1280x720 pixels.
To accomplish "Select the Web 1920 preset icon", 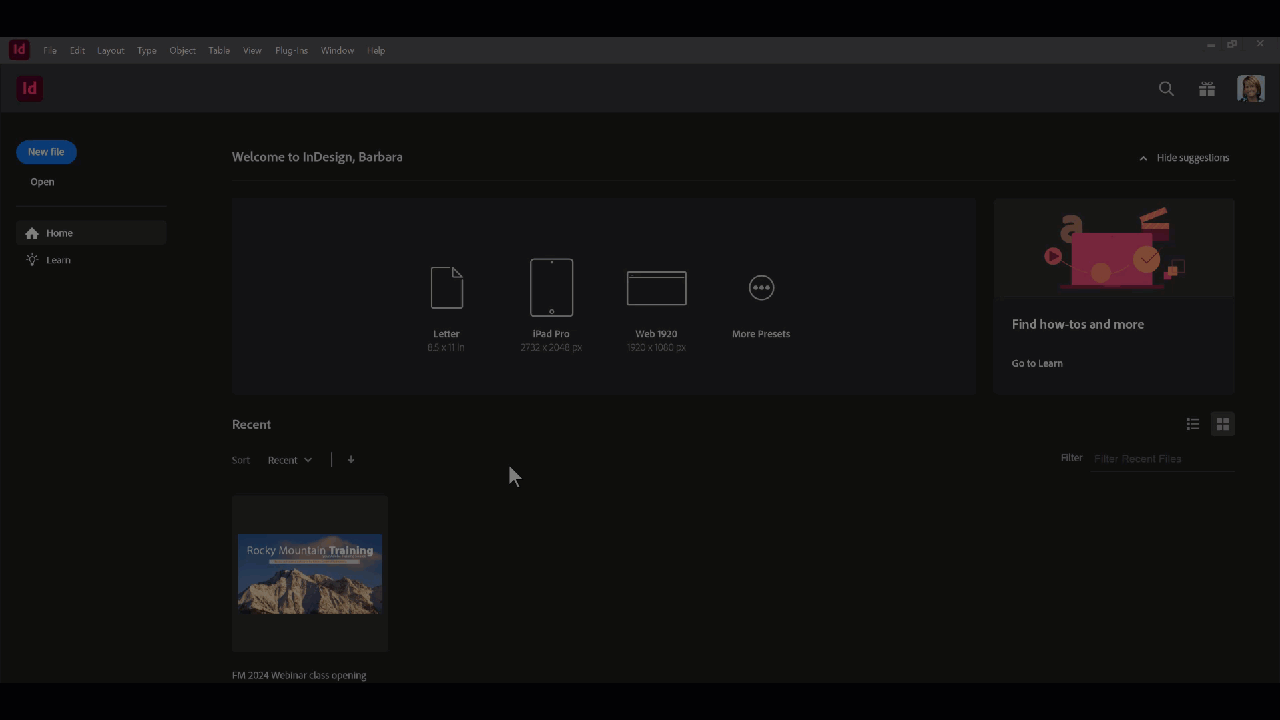I will [656, 288].
